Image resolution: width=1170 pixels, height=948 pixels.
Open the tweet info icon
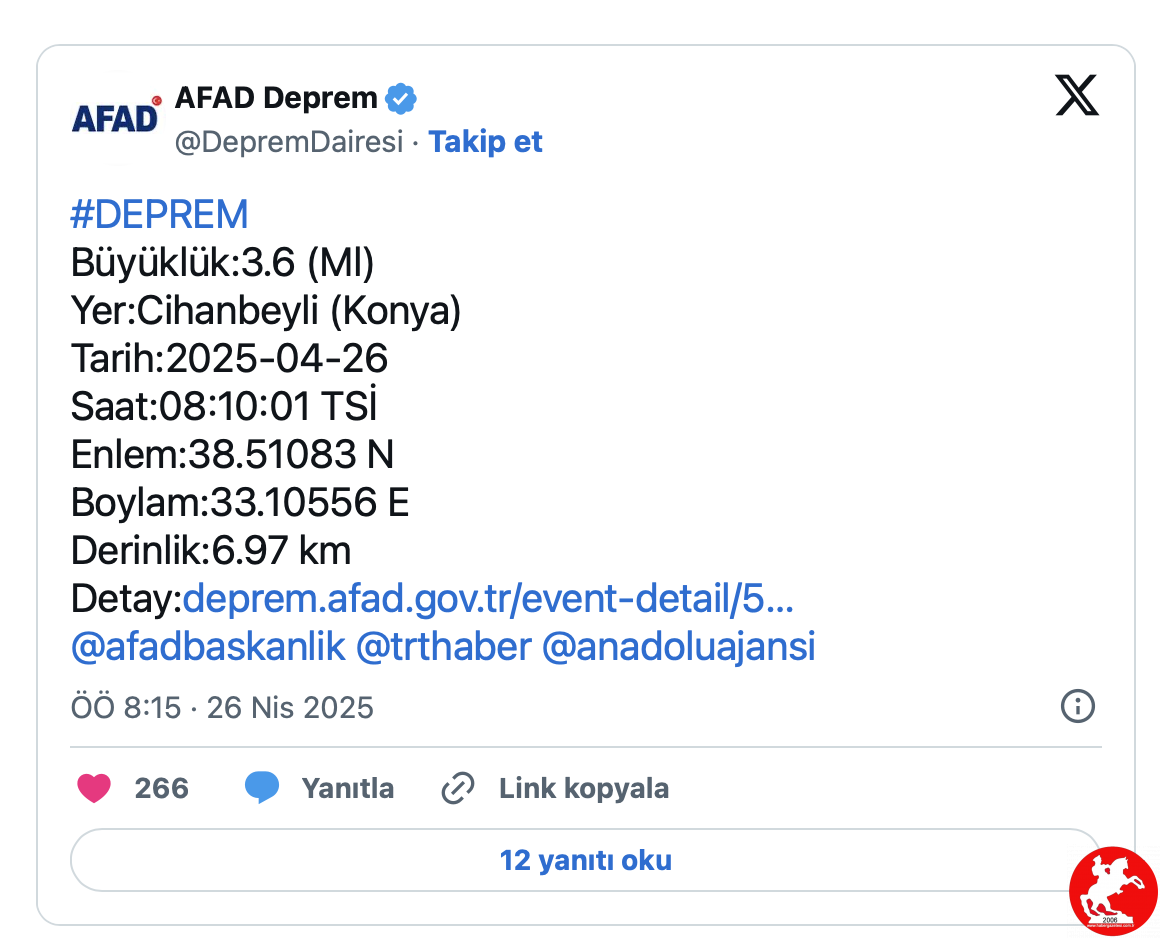pos(1077,706)
